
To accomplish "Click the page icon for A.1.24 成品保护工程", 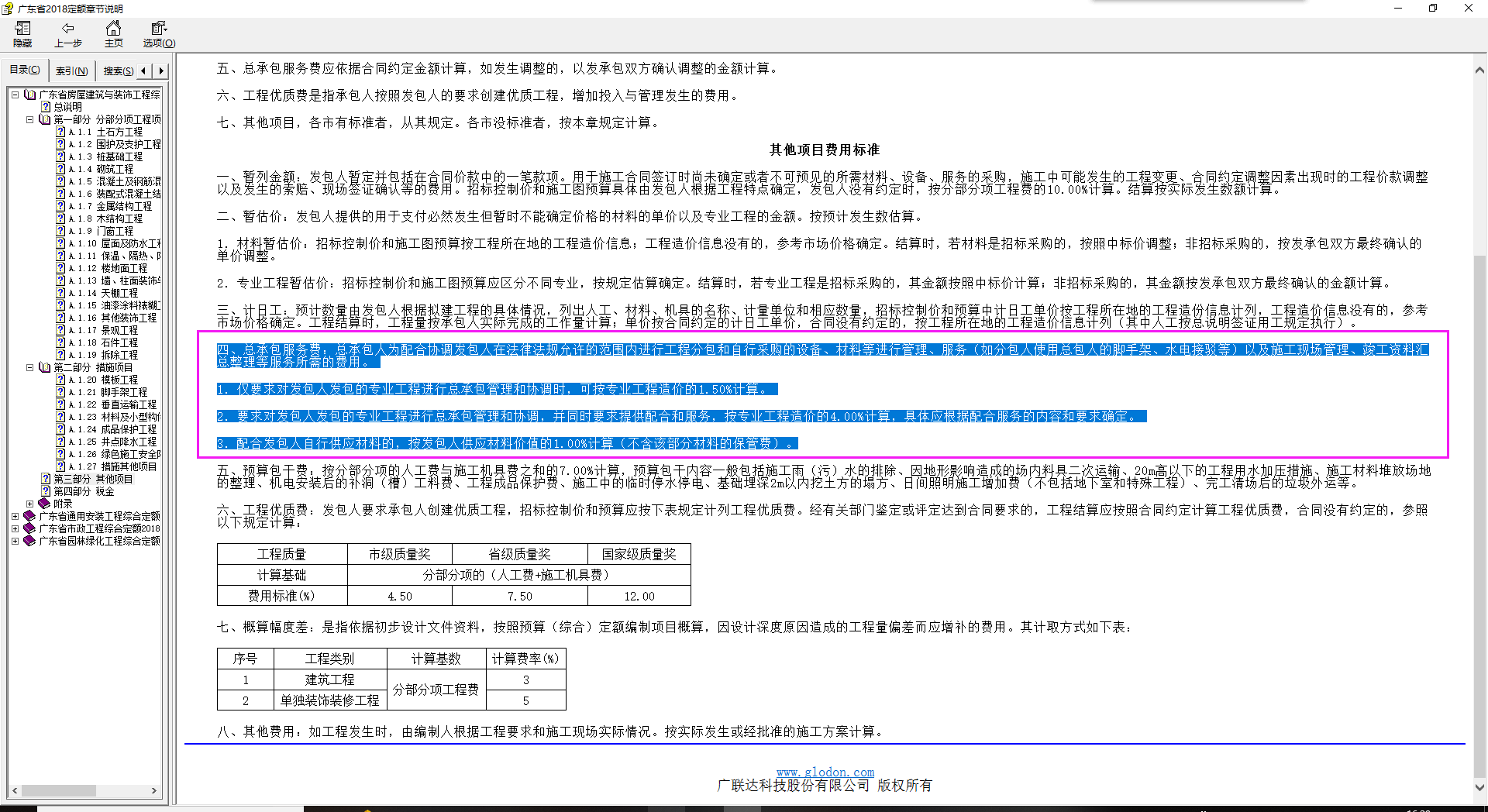I will (60, 429).
